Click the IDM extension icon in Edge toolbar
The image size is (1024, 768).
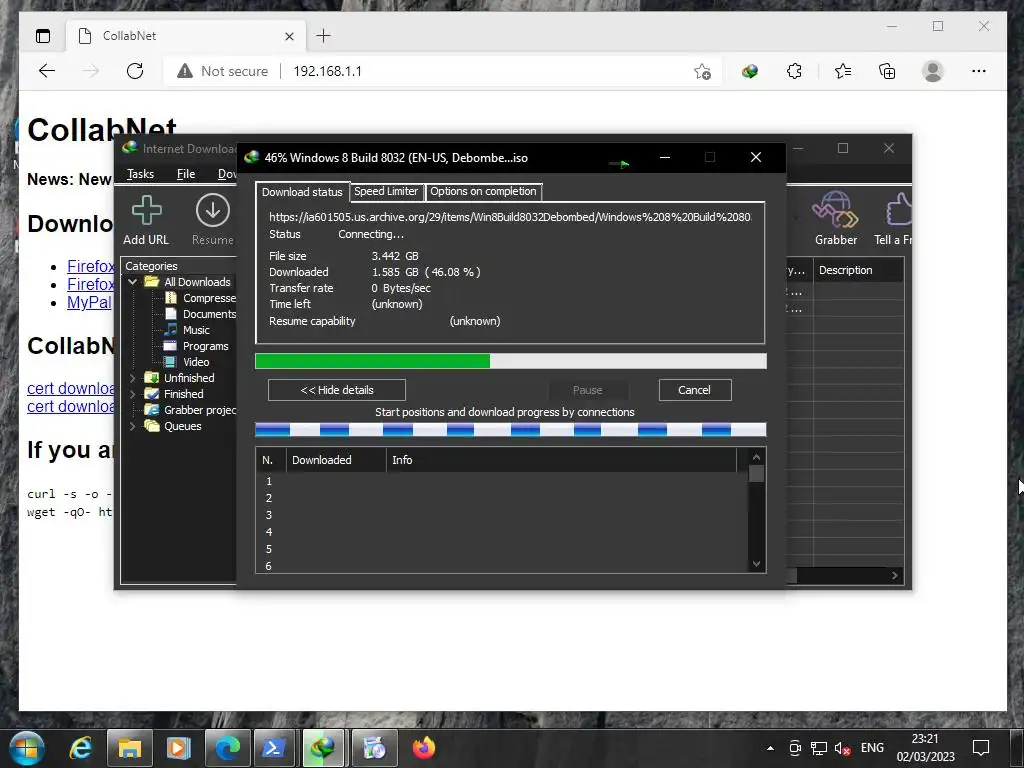point(750,71)
